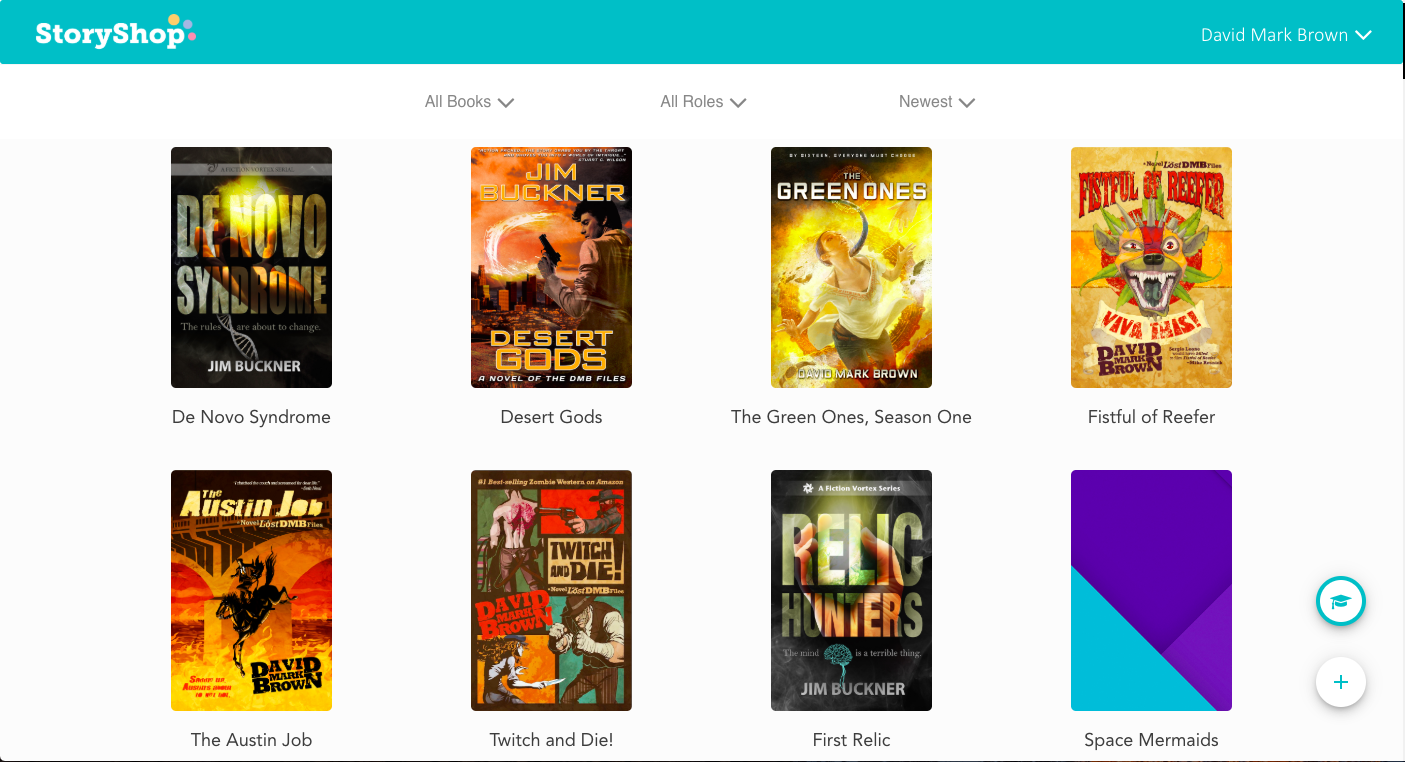Open the Fistful of Reefer cover
This screenshot has height=762, width=1405.
click(1151, 267)
